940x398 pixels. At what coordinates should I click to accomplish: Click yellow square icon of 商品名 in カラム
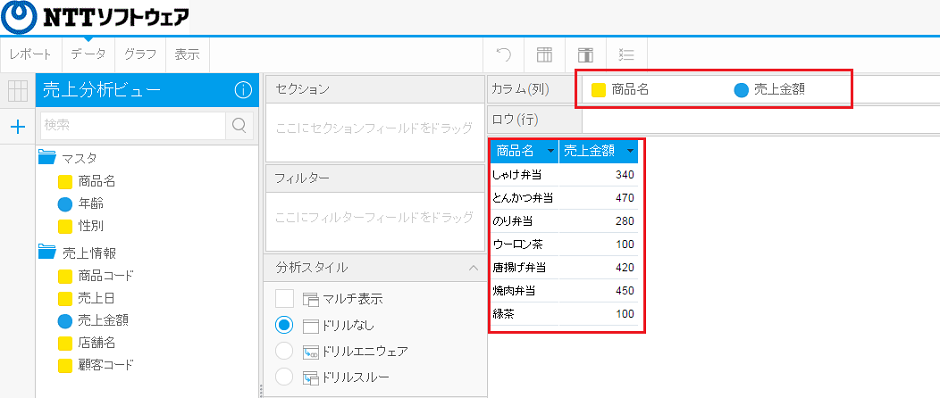[x=598, y=91]
